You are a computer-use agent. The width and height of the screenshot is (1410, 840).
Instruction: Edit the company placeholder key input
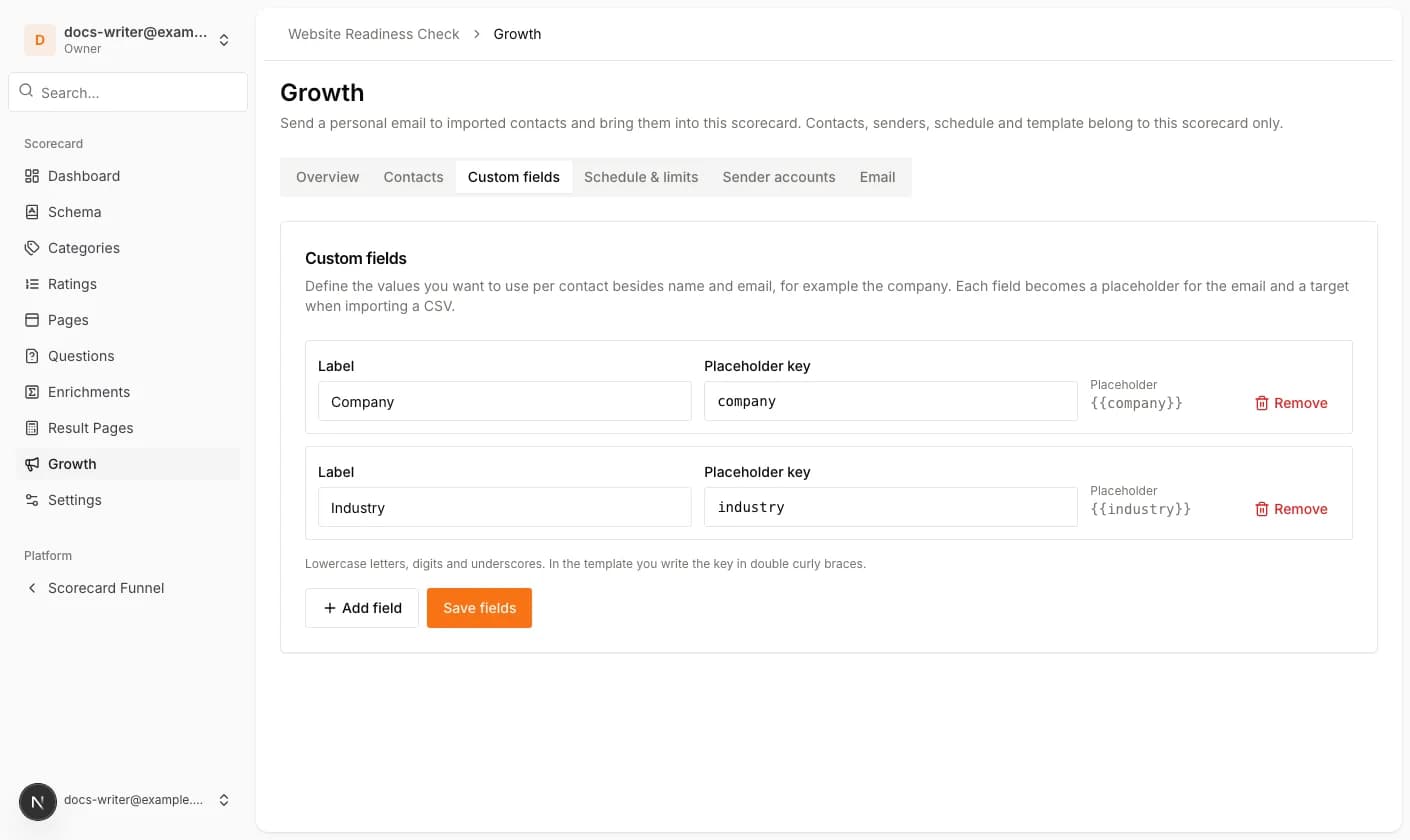coord(891,401)
